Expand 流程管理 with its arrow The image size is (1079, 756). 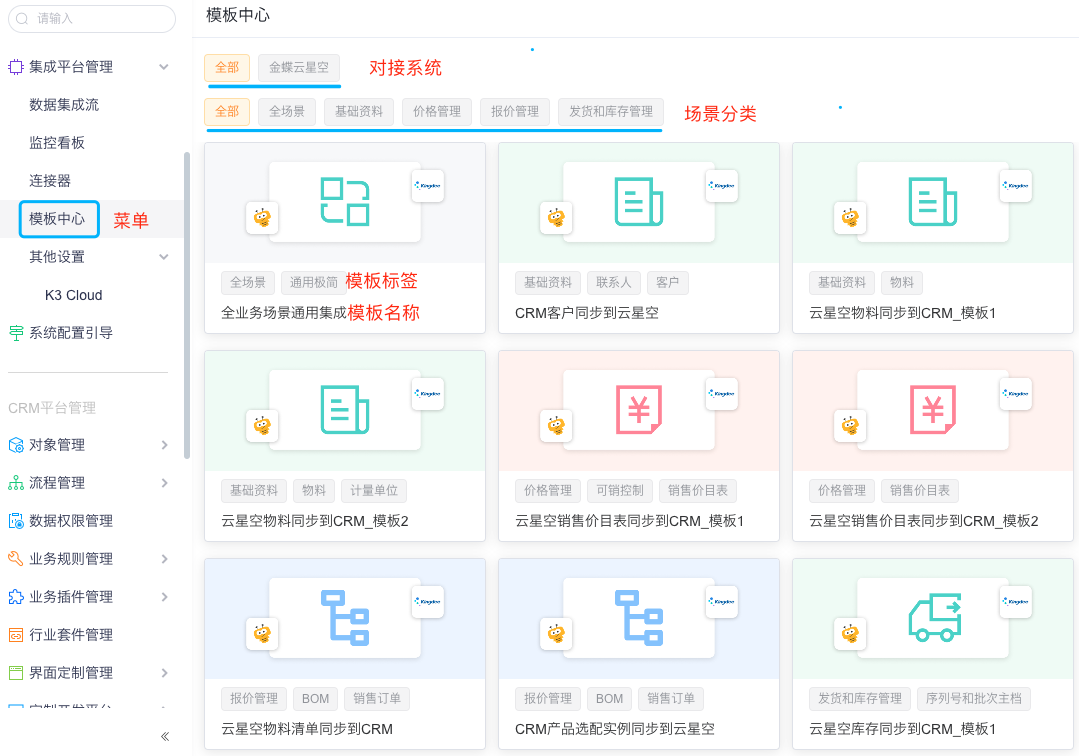point(164,483)
